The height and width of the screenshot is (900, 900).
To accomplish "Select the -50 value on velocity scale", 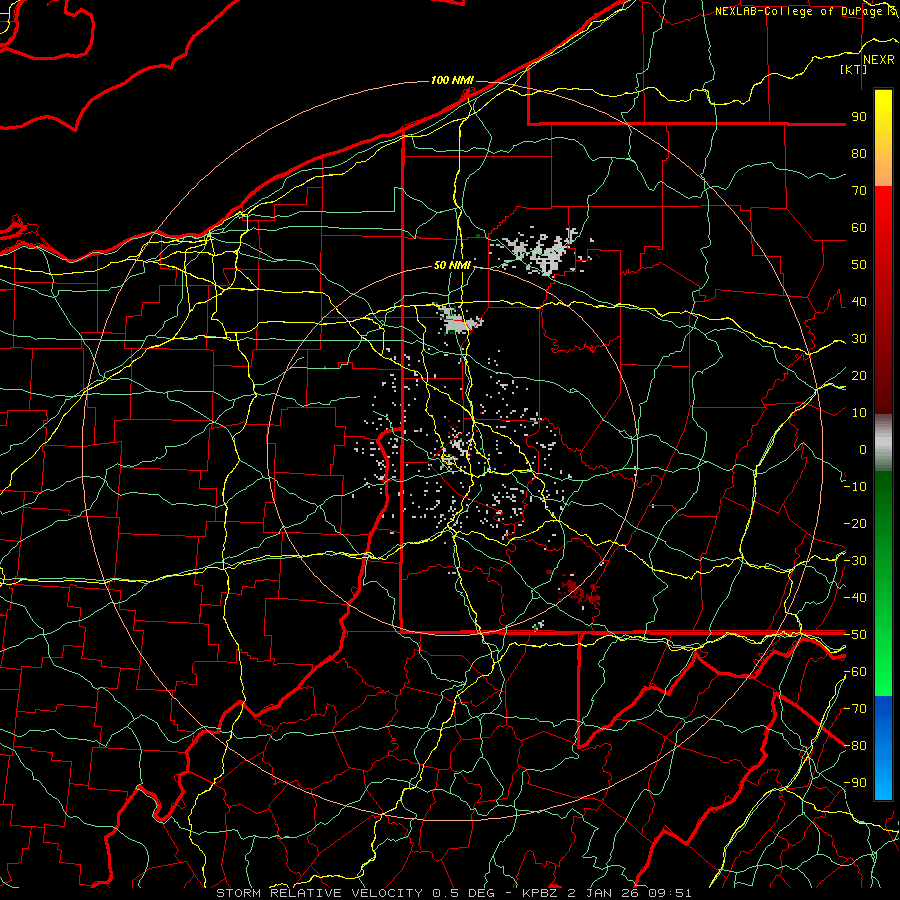I will [855, 635].
